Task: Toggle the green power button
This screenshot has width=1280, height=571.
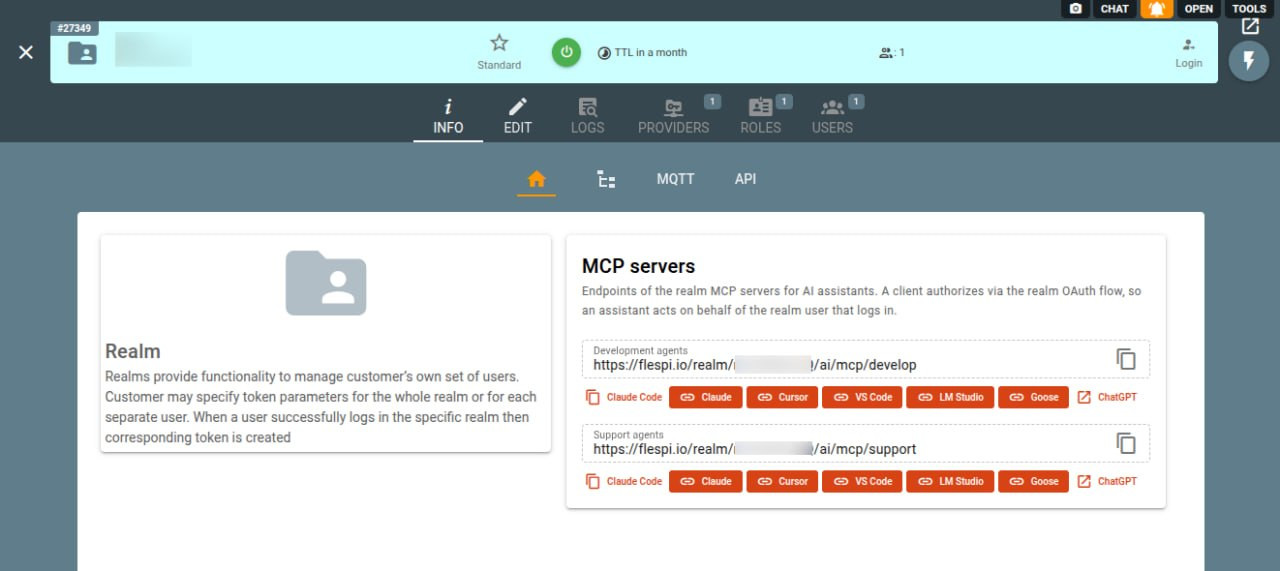Action: coord(566,52)
